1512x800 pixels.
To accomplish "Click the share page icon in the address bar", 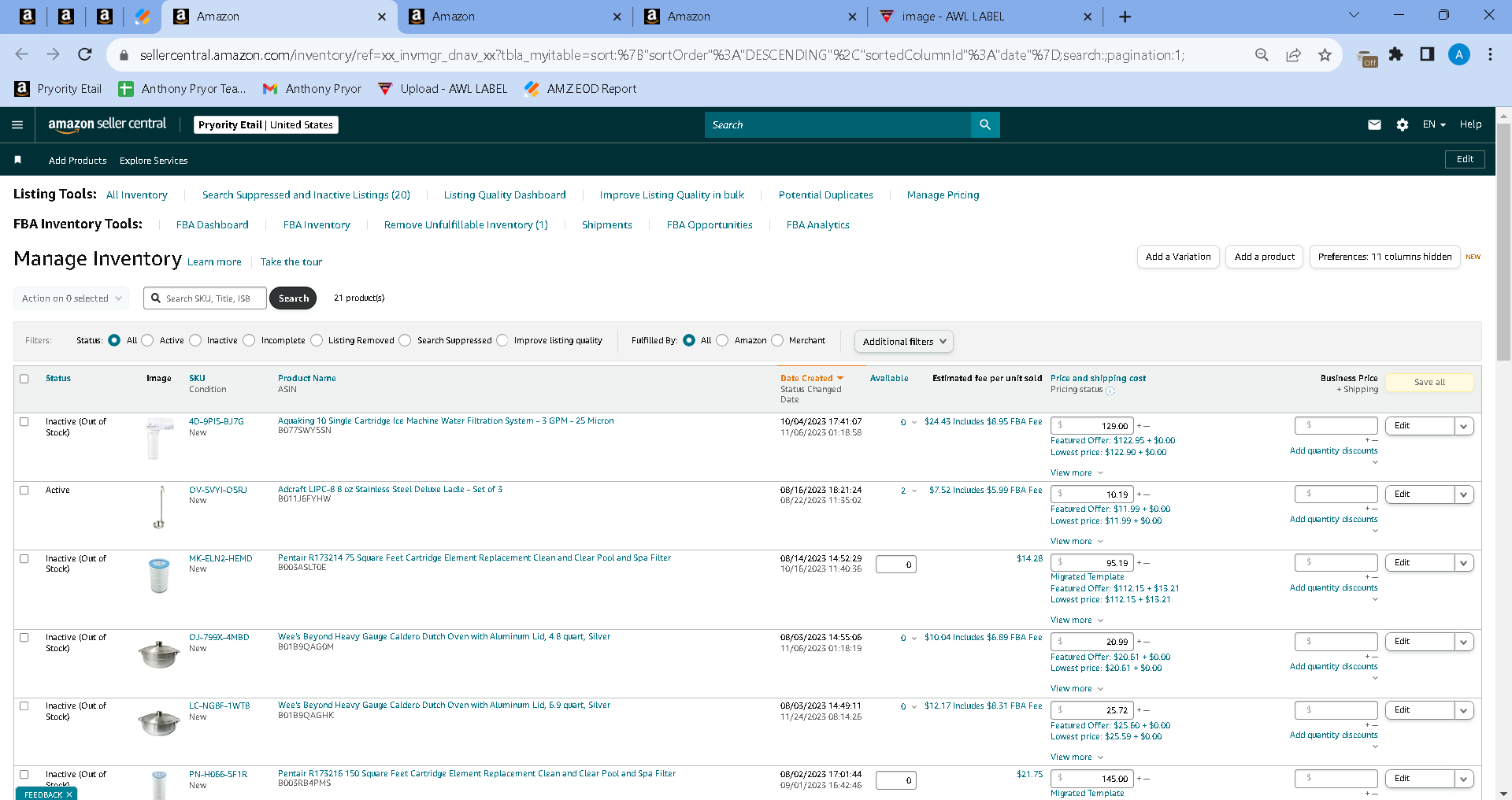I will coord(1293,54).
